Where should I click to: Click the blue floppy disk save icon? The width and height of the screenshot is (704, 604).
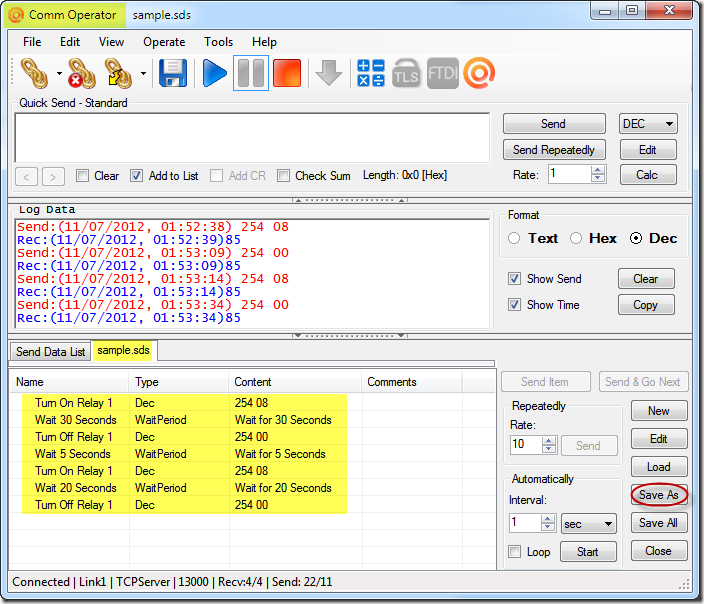[173, 73]
